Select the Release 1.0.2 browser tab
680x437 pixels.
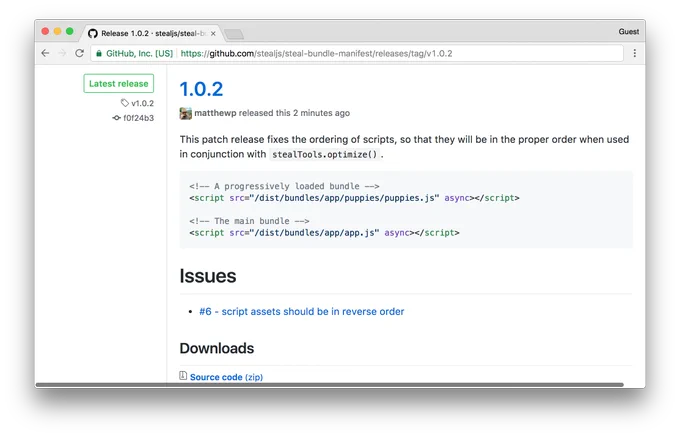[152, 33]
